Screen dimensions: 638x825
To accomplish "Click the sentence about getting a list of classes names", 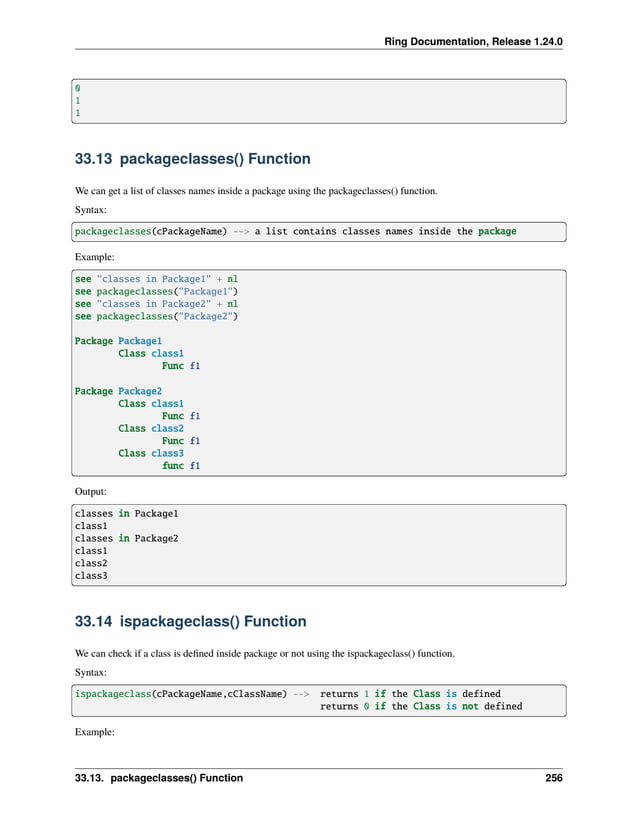I will (x=256, y=191).
